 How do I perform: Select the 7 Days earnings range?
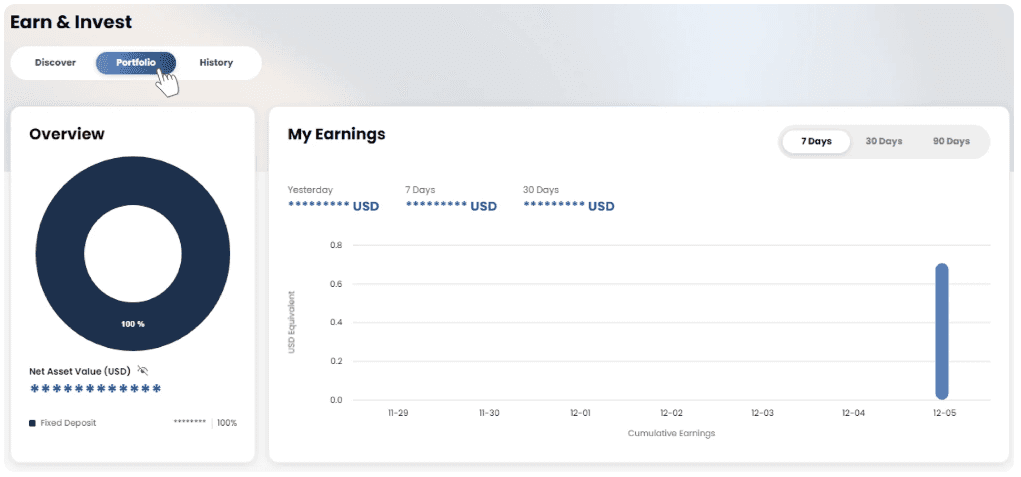pyautogui.click(x=816, y=141)
